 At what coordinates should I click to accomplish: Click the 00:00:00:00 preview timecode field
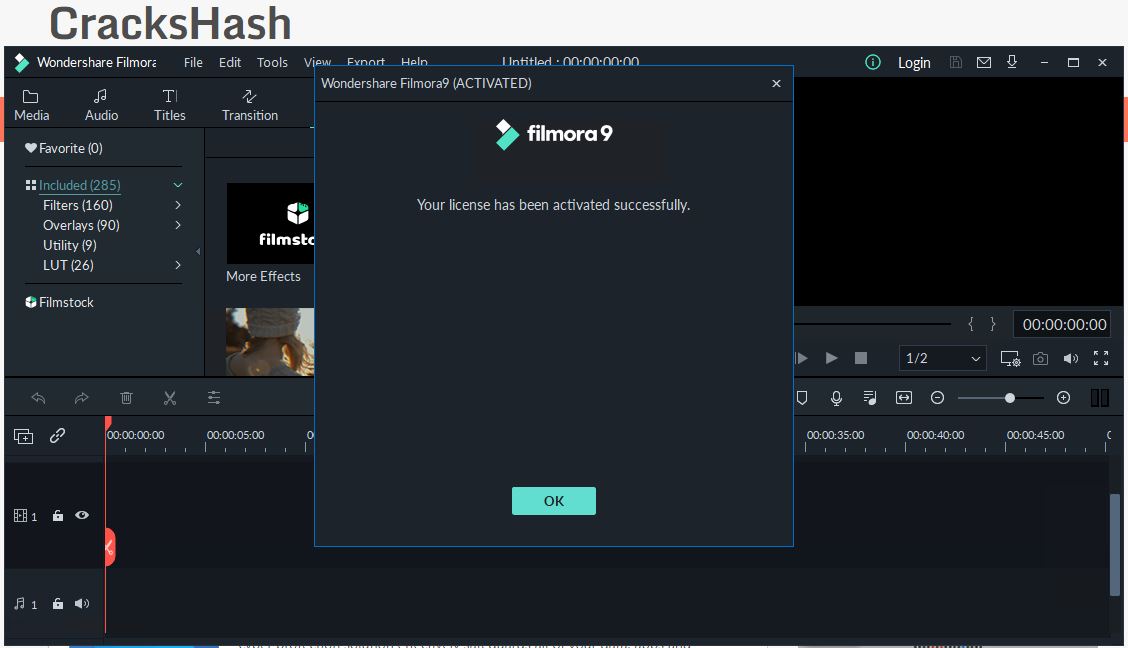click(1064, 324)
